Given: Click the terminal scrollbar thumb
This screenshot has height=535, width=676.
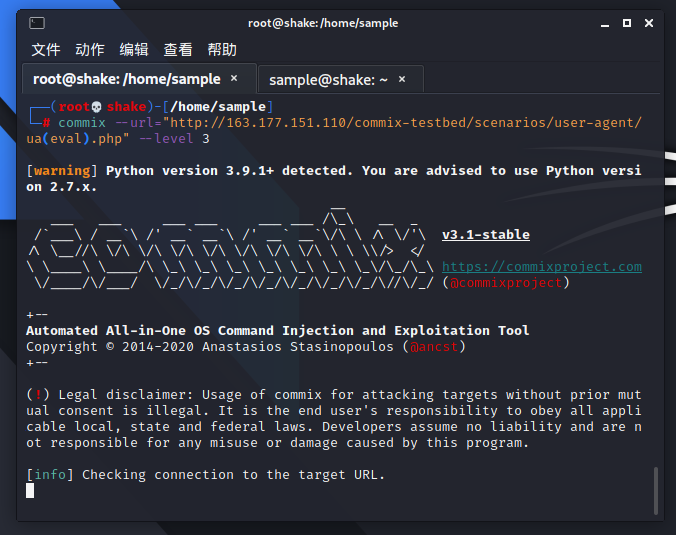Looking at the screenshot, I should click(x=655, y=489).
